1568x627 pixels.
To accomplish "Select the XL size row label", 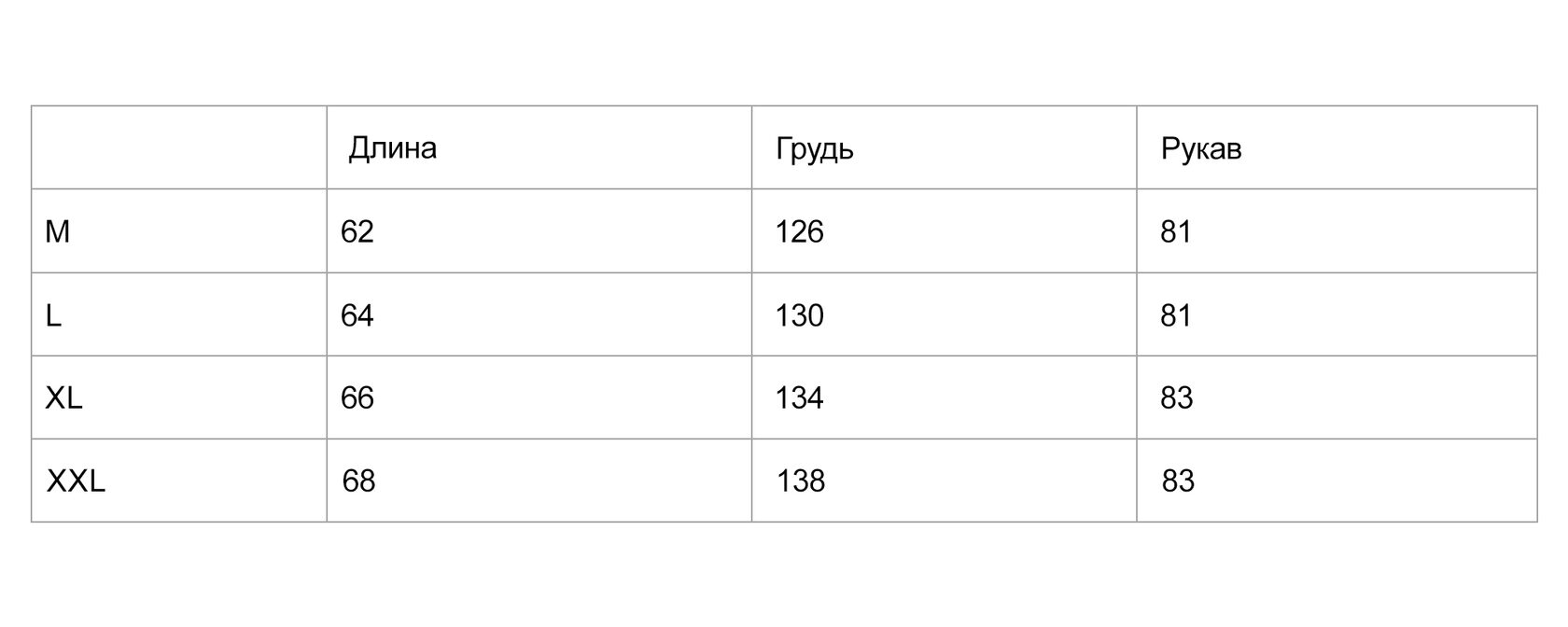I will click(63, 398).
